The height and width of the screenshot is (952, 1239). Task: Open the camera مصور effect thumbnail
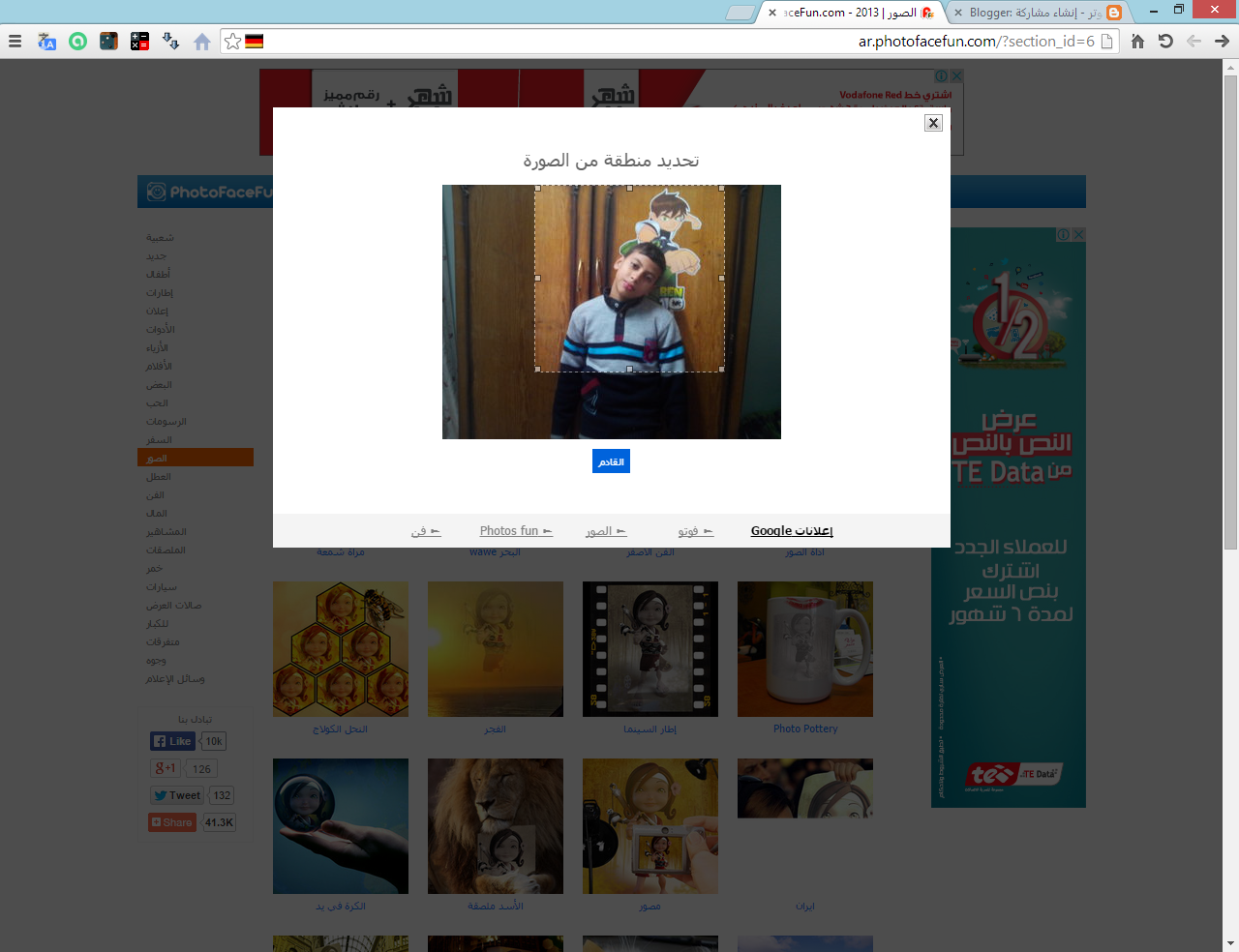pos(650,826)
